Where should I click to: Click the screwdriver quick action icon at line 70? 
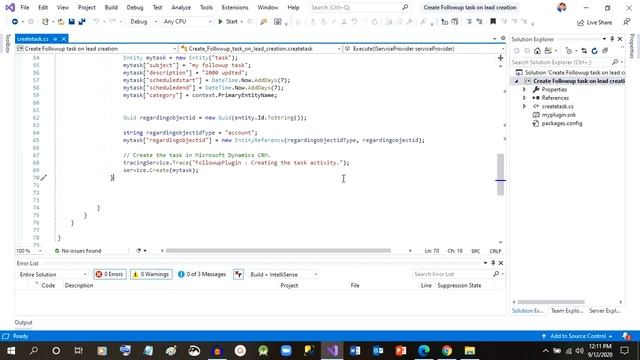point(44,178)
